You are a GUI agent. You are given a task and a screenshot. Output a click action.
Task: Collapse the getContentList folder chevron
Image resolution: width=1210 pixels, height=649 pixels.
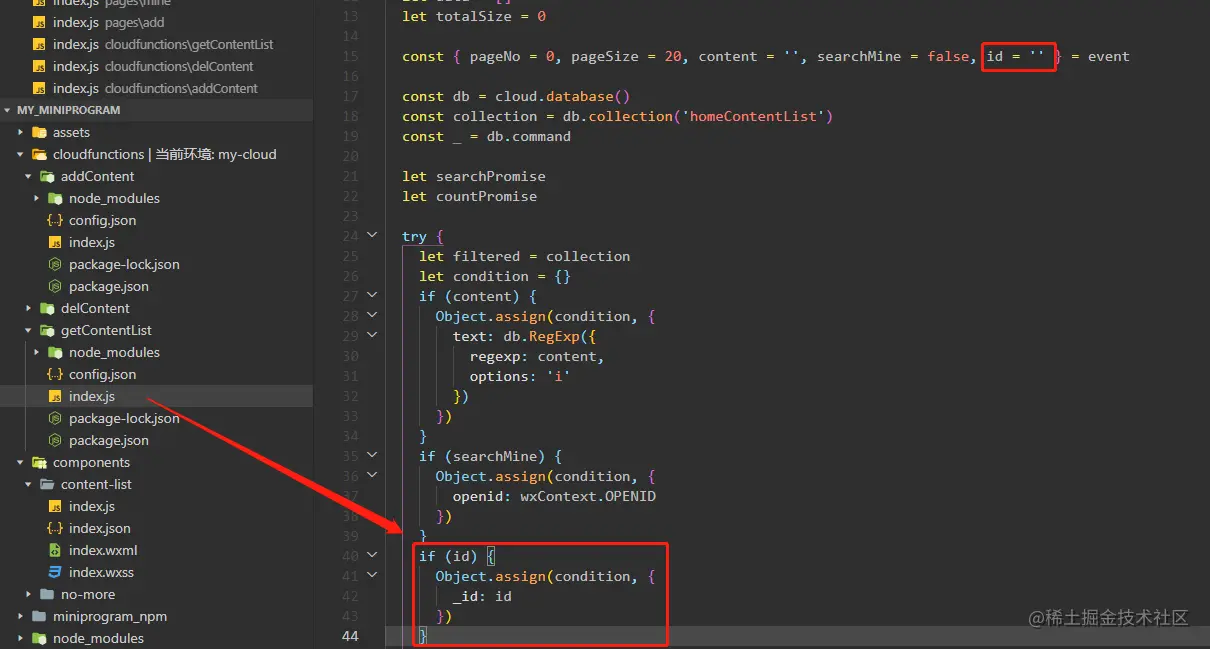(29, 330)
